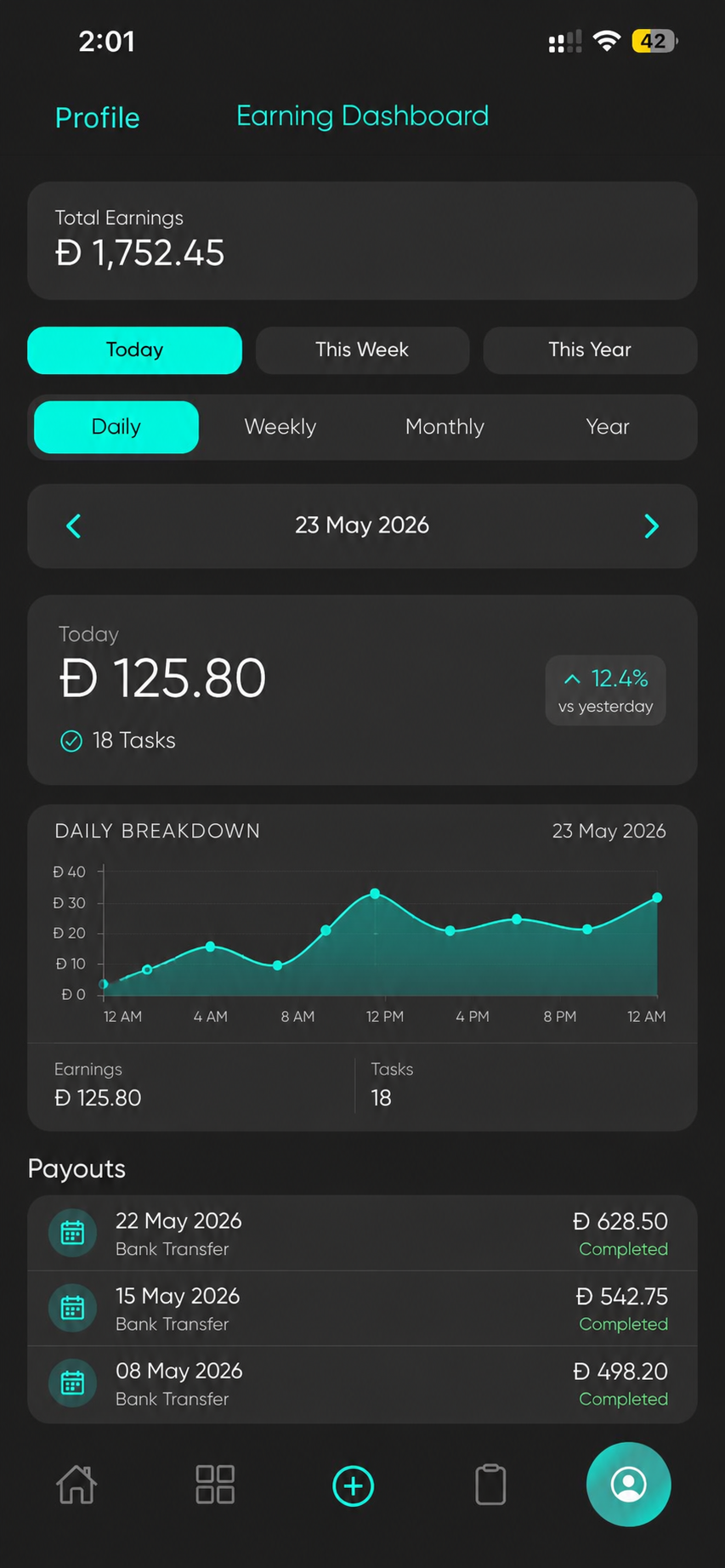The width and height of the screenshot is (725, 1568).
Task: Tap the plus add button
Action: (x=354, y=1486)
